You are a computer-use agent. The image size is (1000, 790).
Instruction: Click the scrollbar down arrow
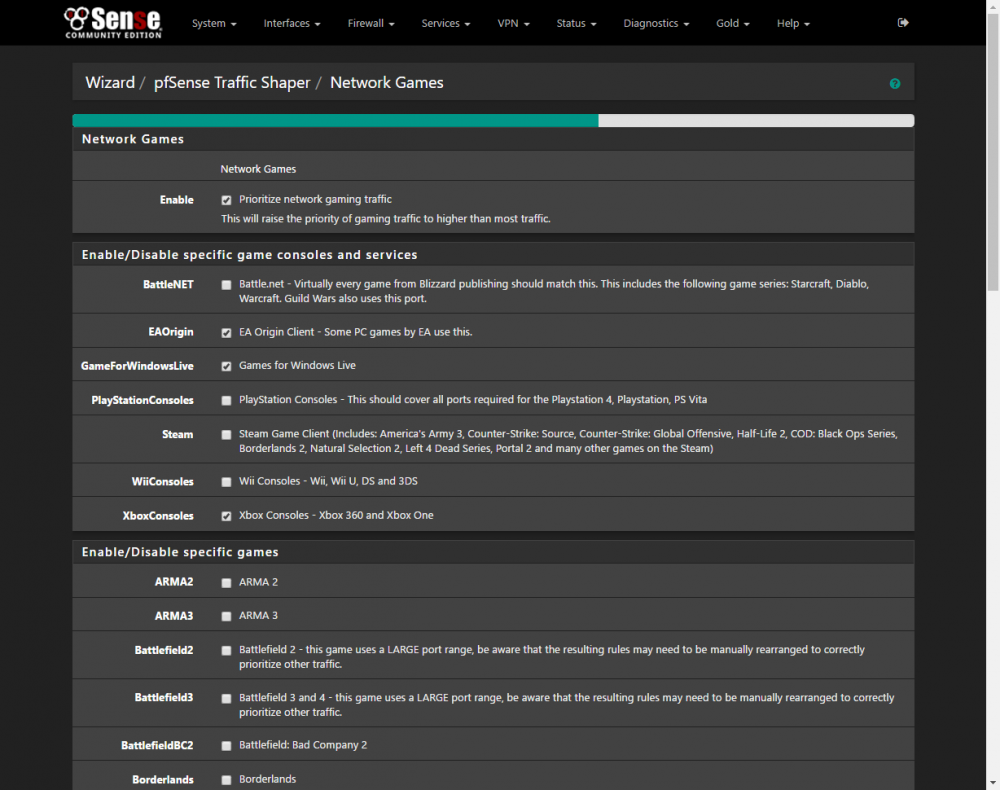coord(993,784)
